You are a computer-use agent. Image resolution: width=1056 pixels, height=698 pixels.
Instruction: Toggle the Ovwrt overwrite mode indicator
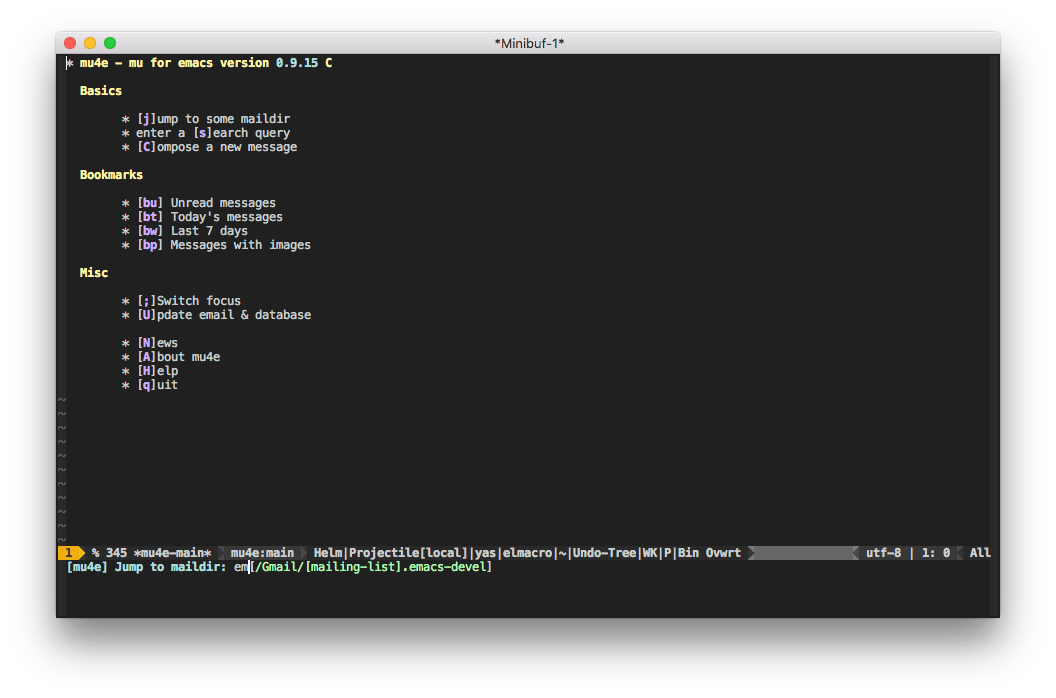(x=723, y=553)
